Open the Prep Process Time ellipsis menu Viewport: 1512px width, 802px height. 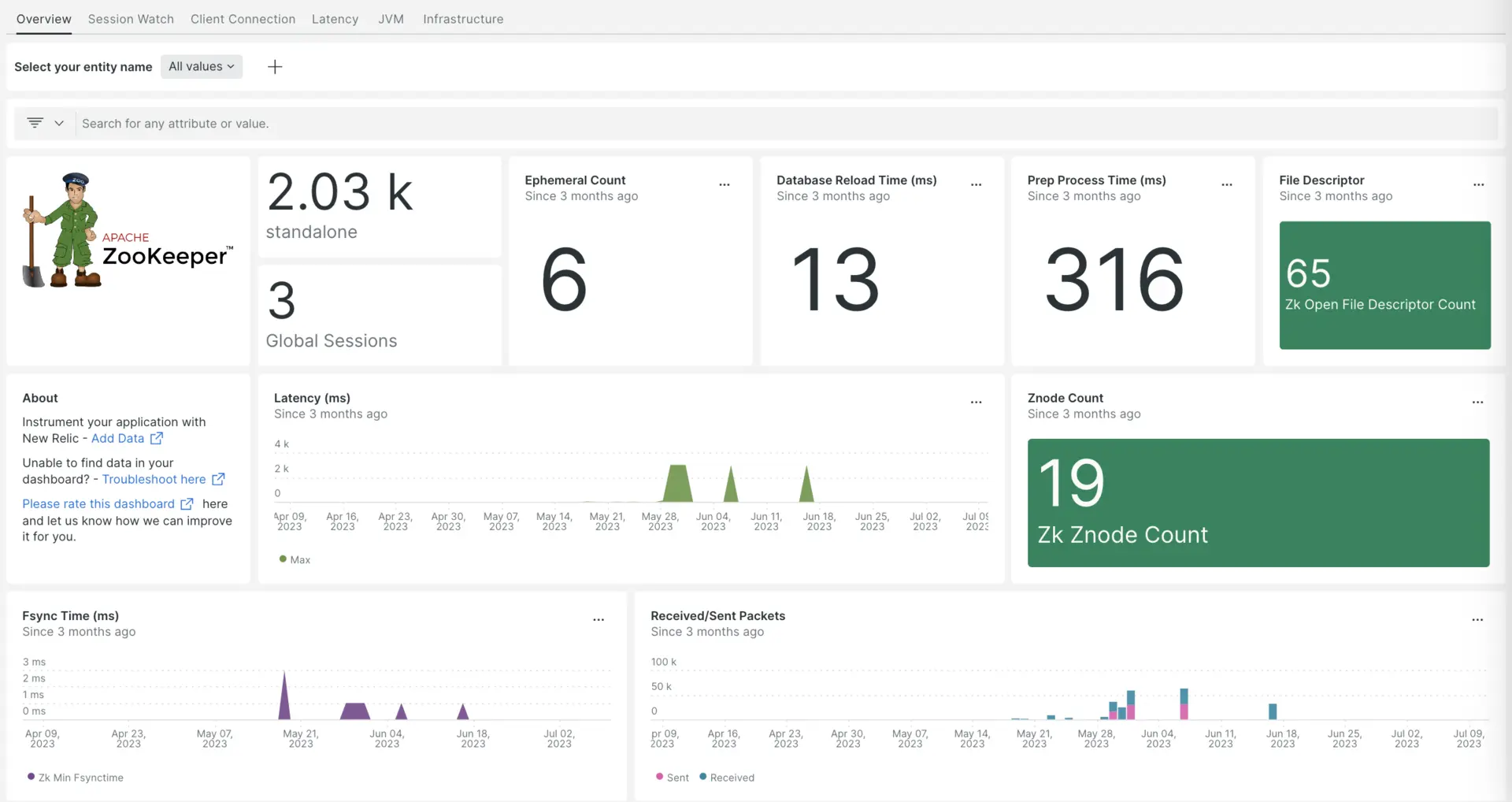click(1226, 185)
